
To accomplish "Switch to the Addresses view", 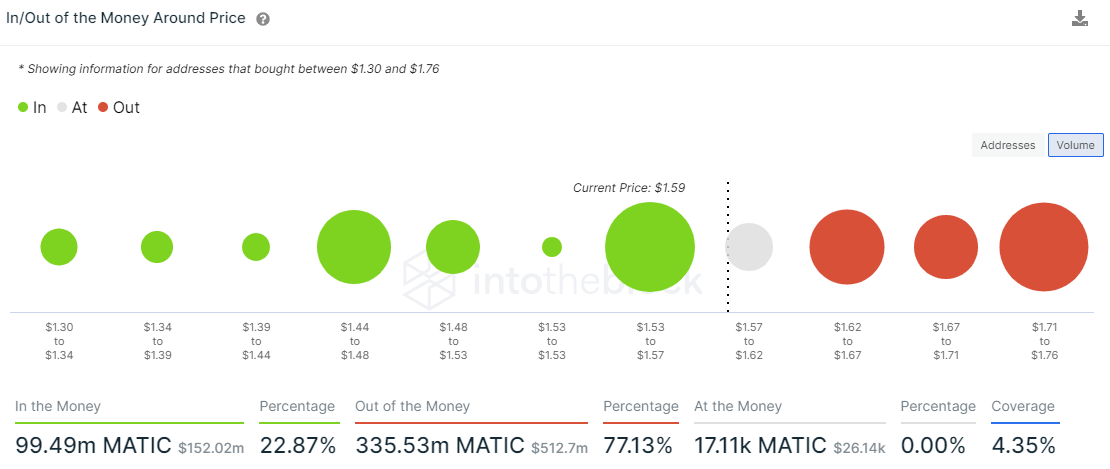I will [x=1007, y=145].
